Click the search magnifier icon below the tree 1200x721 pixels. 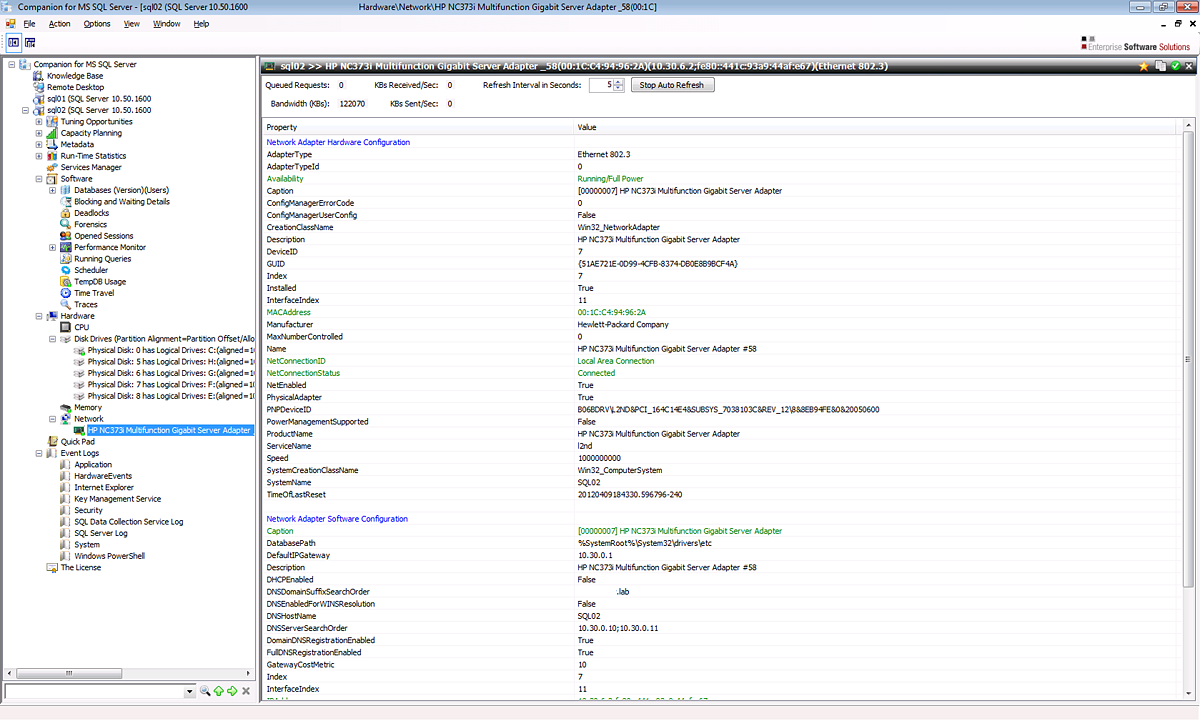[205, 691]
